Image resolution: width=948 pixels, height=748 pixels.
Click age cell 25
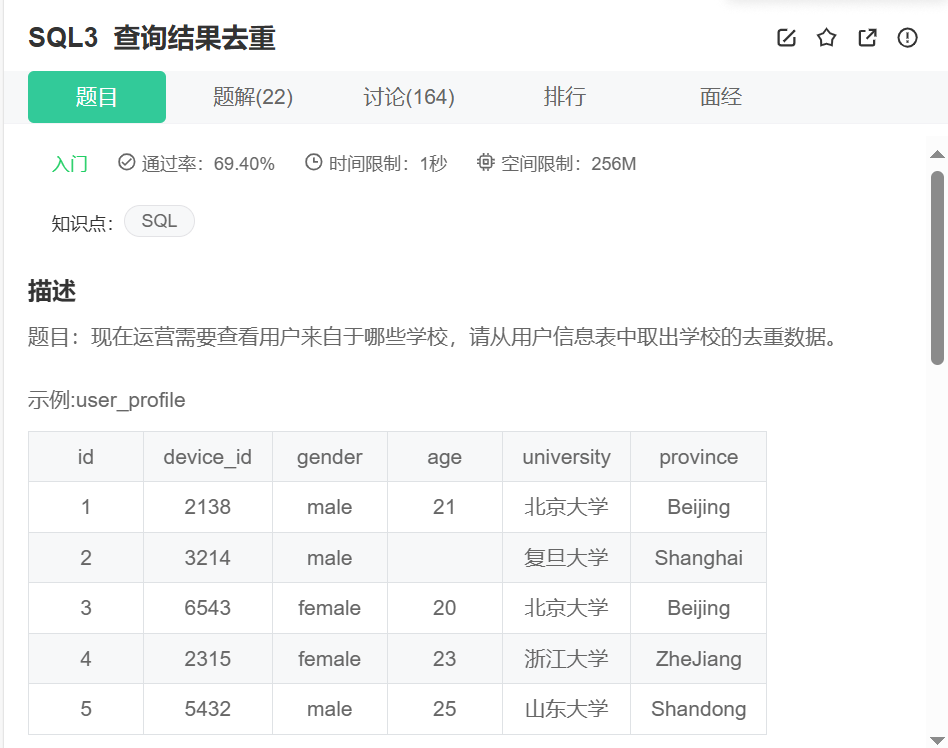(444, 709)
